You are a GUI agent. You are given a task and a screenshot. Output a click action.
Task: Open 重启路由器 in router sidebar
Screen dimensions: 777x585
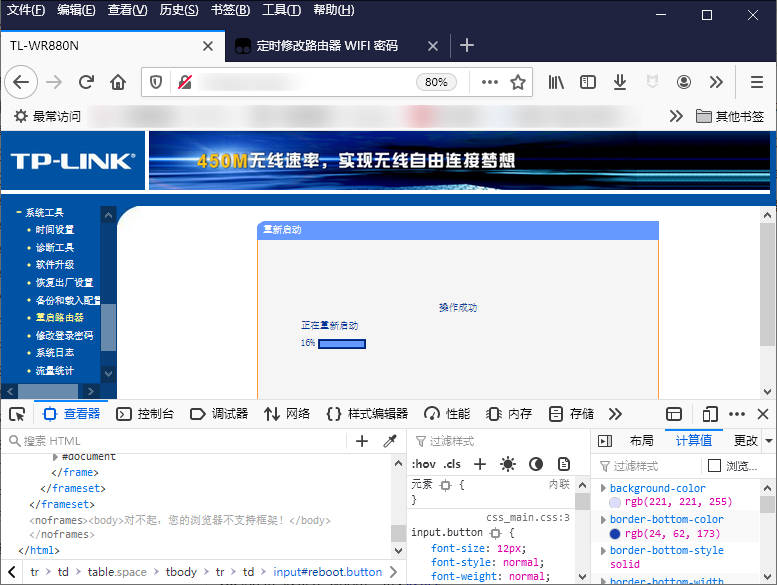(x=59, y=318)
